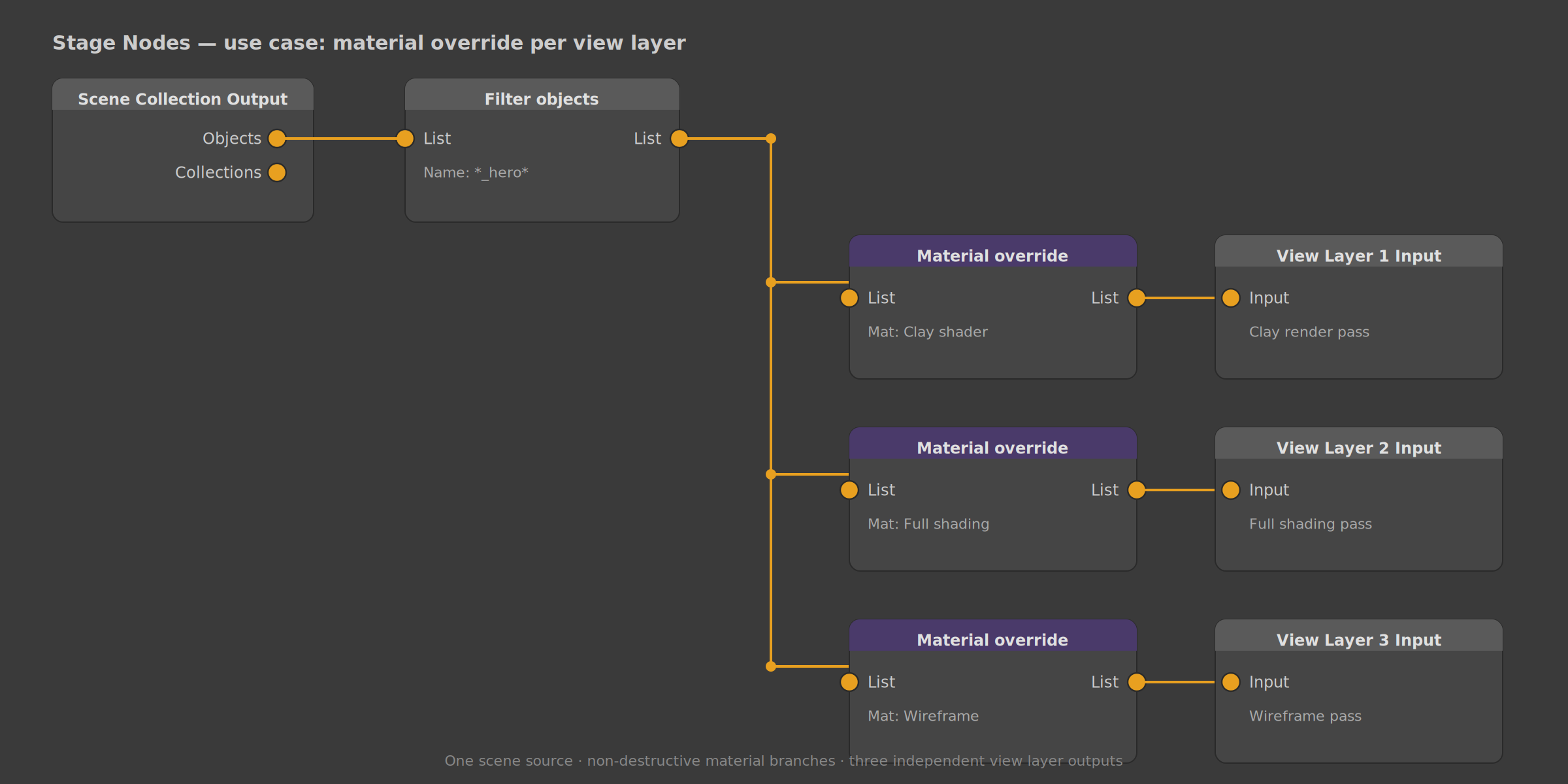1568x784 pixels.
Task: Click the 'Clay render pass' text
Action: [x=1309, y=332]
